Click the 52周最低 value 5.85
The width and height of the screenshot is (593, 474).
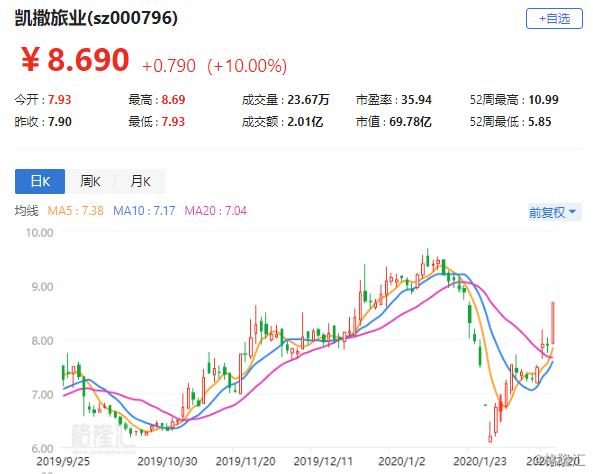pyautogui.click(x=540, y=121)
